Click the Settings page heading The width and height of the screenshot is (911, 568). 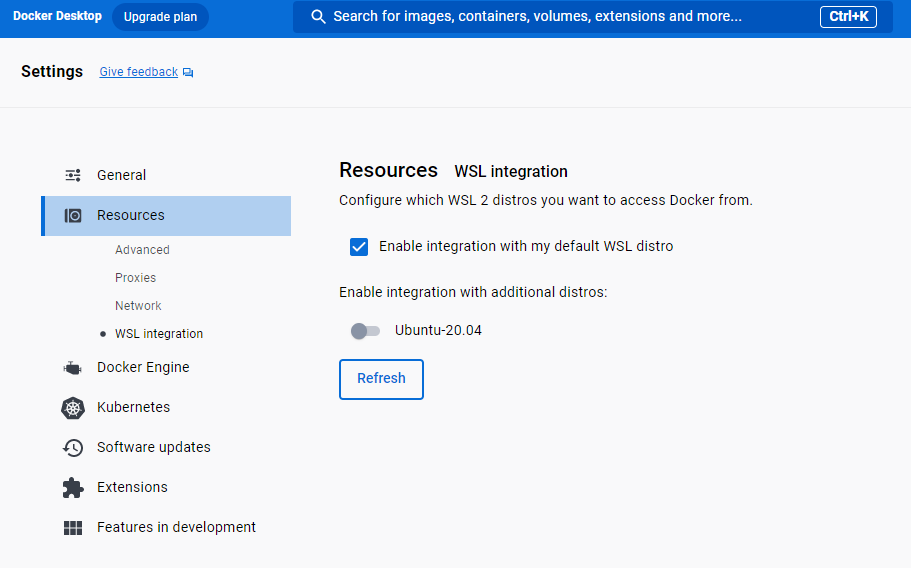click(x=52, y=71)
